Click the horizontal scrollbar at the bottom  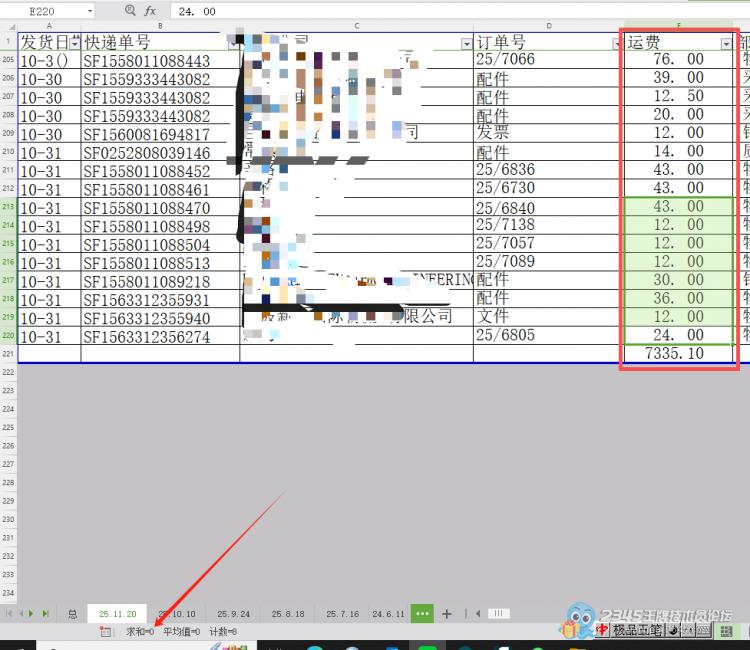point(497,613)
